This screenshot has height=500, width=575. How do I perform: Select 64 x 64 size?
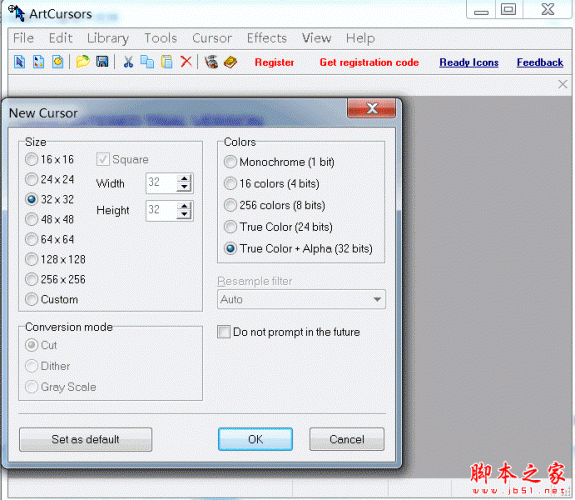point(50,240)
